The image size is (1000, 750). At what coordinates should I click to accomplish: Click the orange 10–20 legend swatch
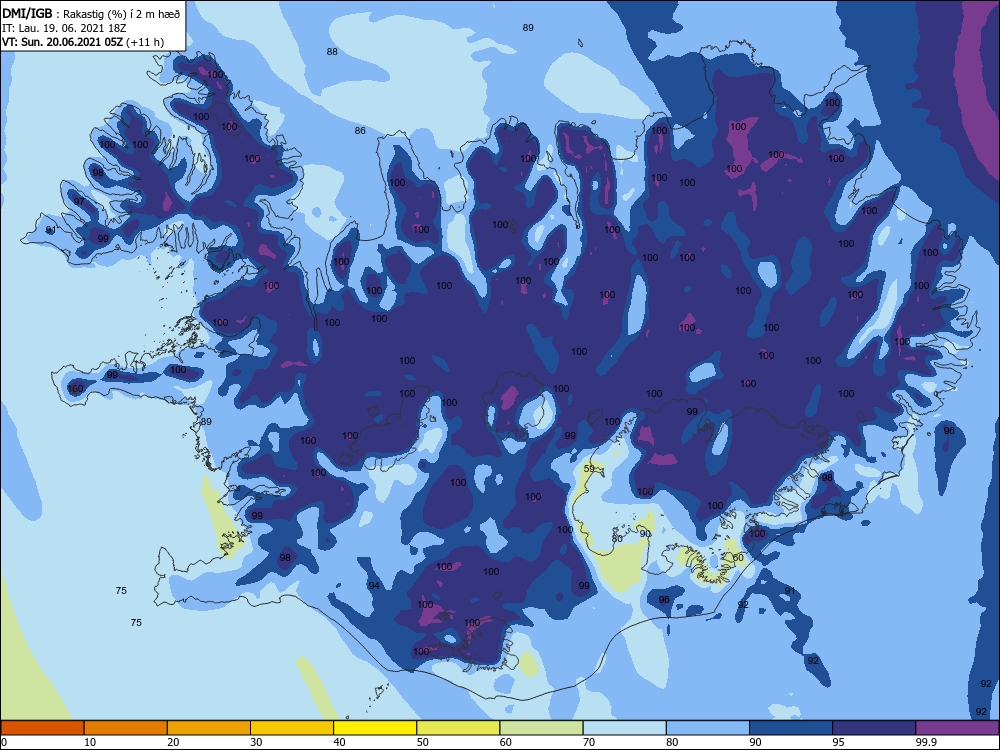click(126, 728)
